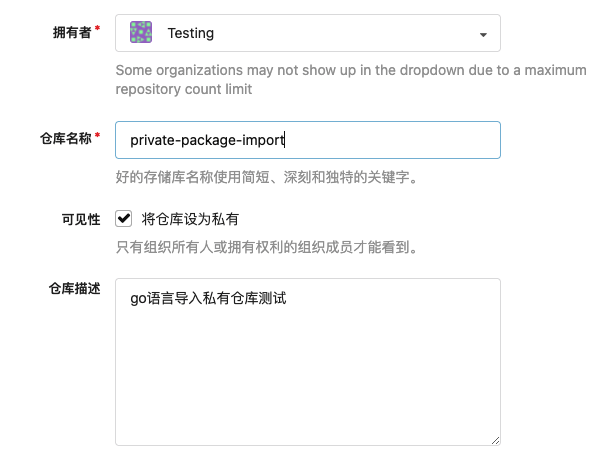Click the private-package-import repository name field

point(308,140)
